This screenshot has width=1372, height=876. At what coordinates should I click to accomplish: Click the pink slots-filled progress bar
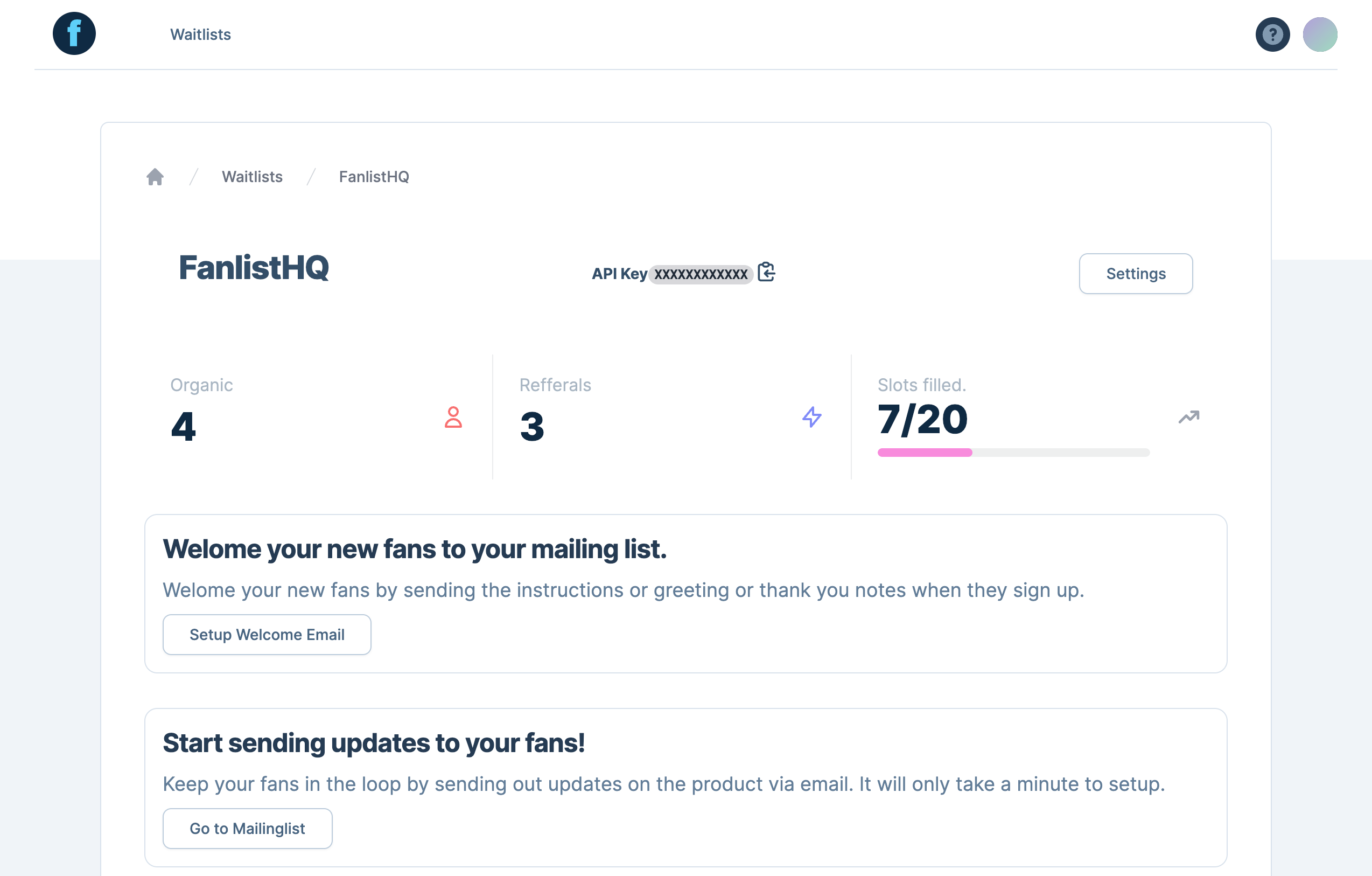[x=924, y=453]
